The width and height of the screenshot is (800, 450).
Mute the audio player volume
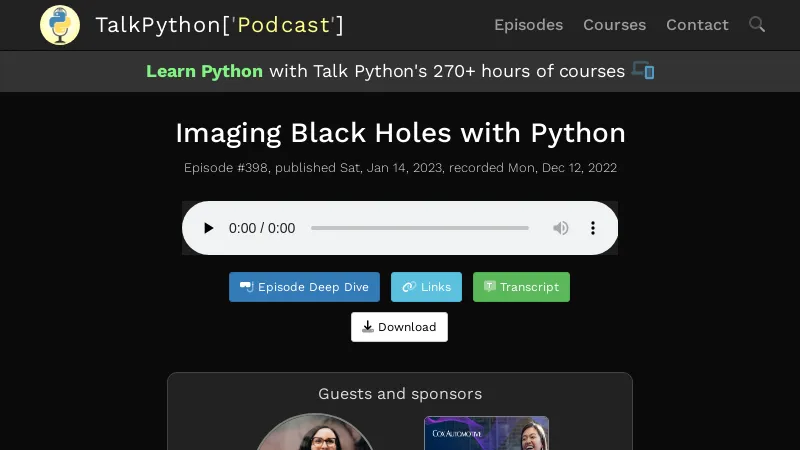(x=561, y=228)
